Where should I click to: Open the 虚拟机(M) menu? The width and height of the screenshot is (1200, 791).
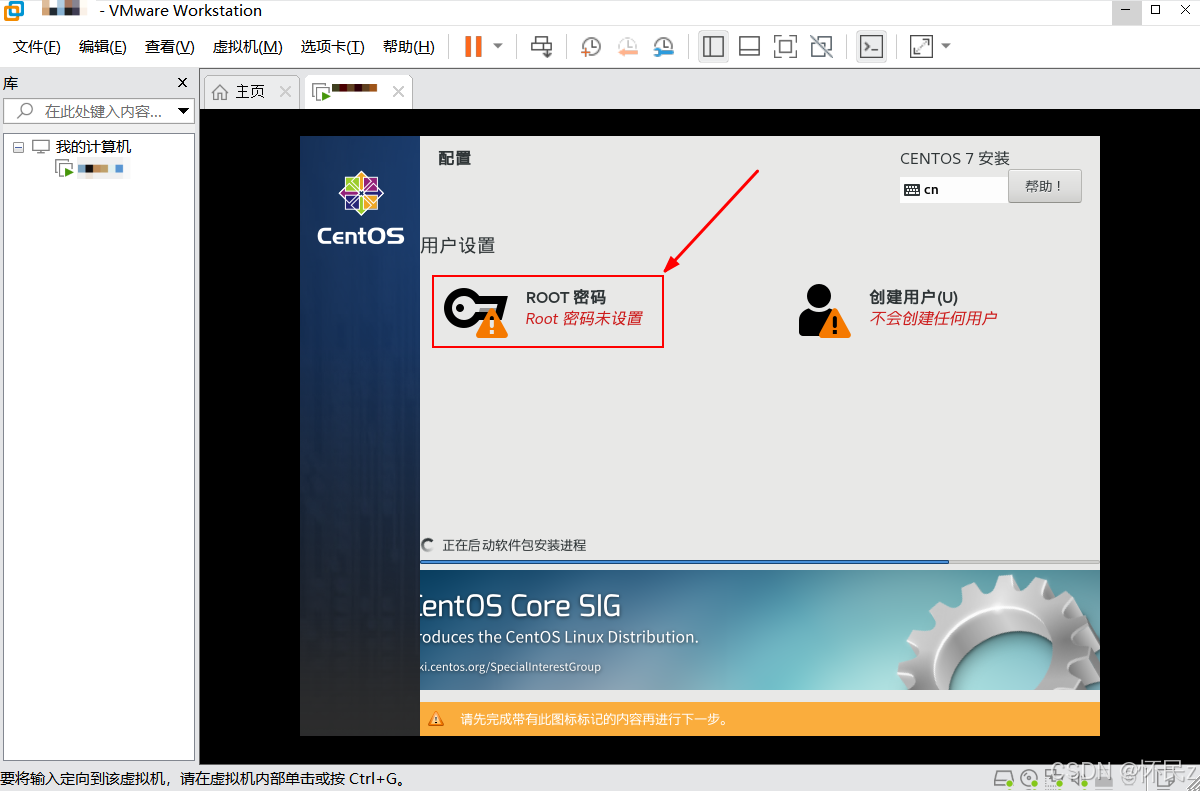tap(247, 47)
